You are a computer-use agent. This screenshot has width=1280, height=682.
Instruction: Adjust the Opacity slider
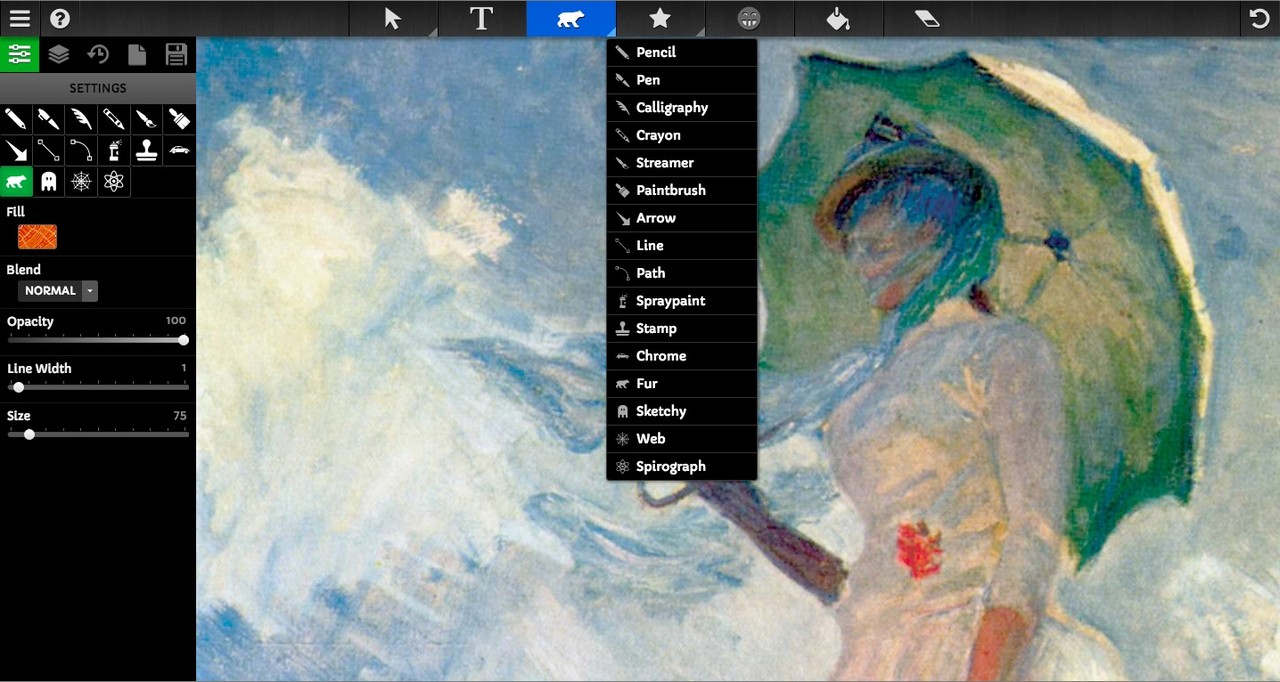point(183,340)
